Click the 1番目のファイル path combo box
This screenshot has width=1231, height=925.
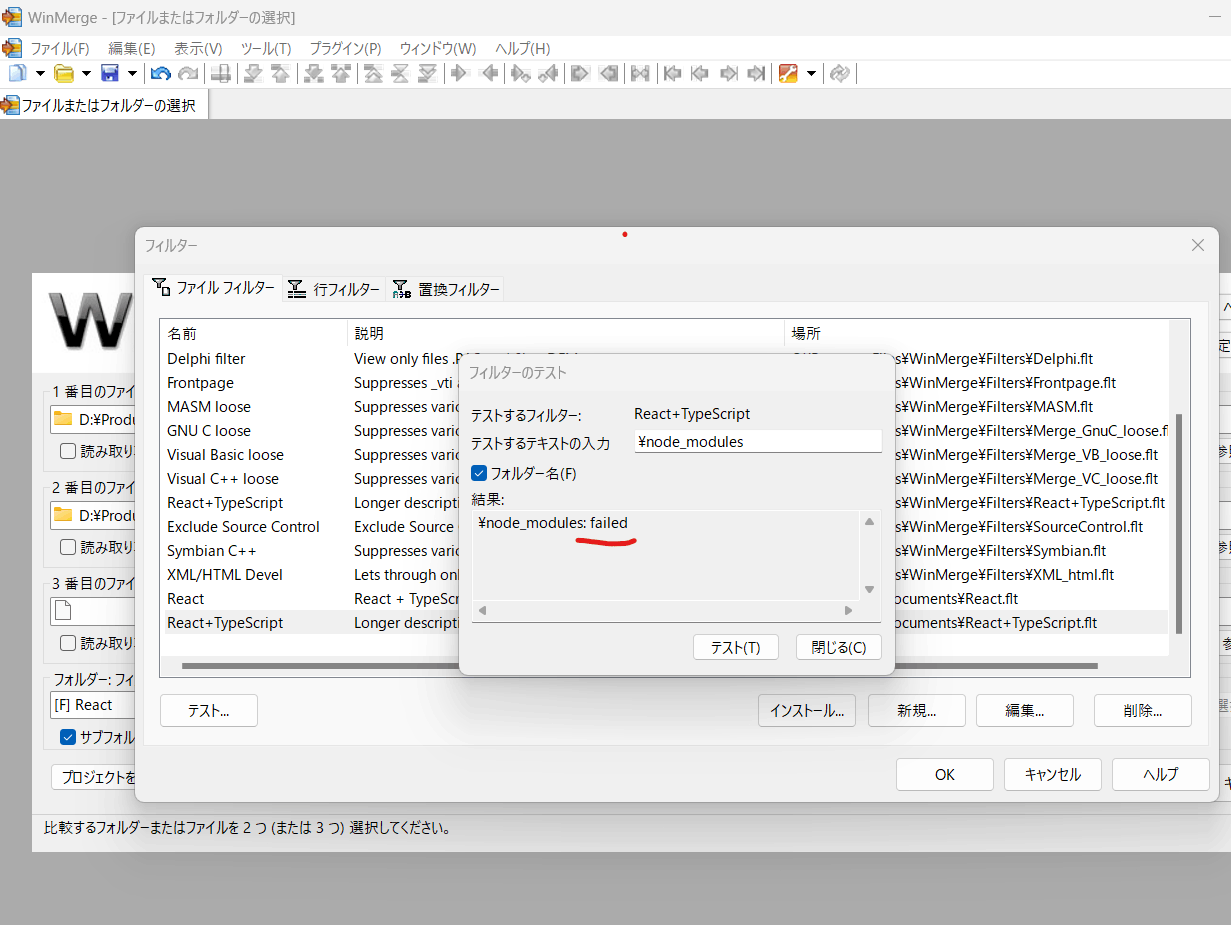(x=93, y=418)
